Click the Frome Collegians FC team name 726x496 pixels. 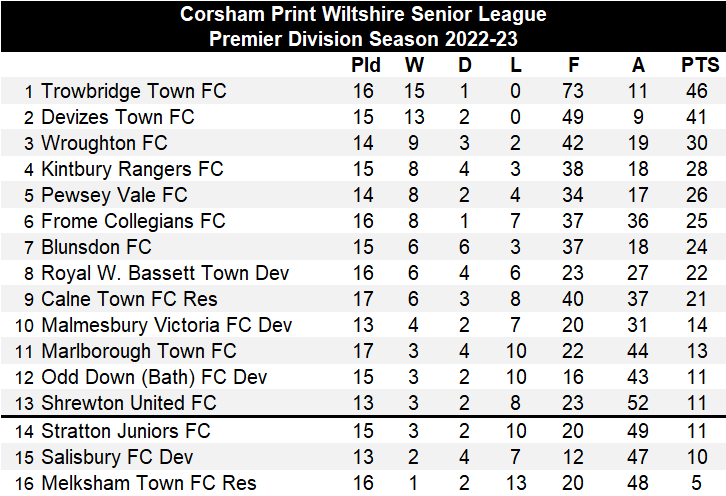pyautogui.click(x=131, y=221)
